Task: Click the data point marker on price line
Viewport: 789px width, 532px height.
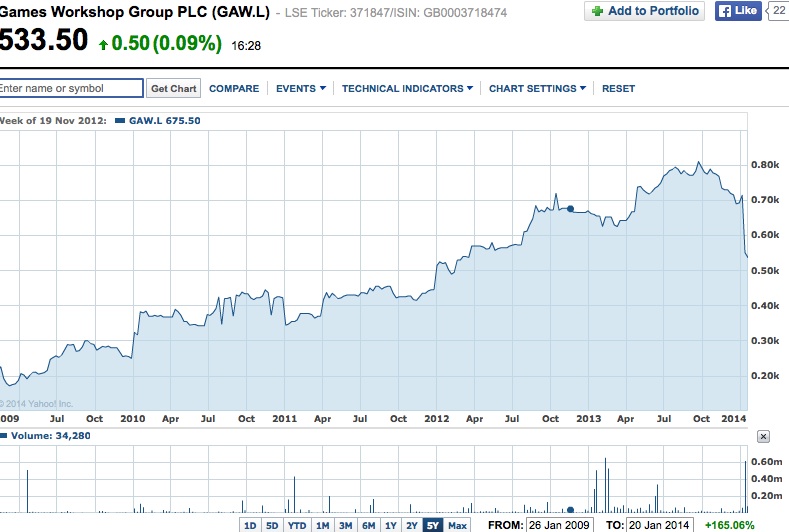Action: [570, 209]
